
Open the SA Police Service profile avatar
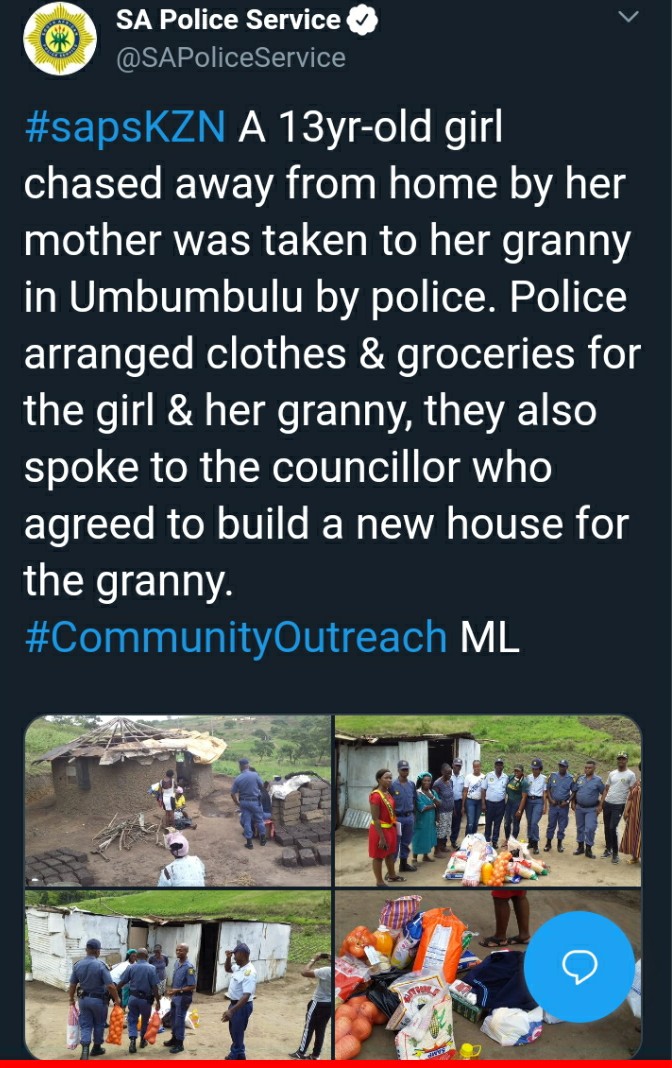(x=60, y=38)
